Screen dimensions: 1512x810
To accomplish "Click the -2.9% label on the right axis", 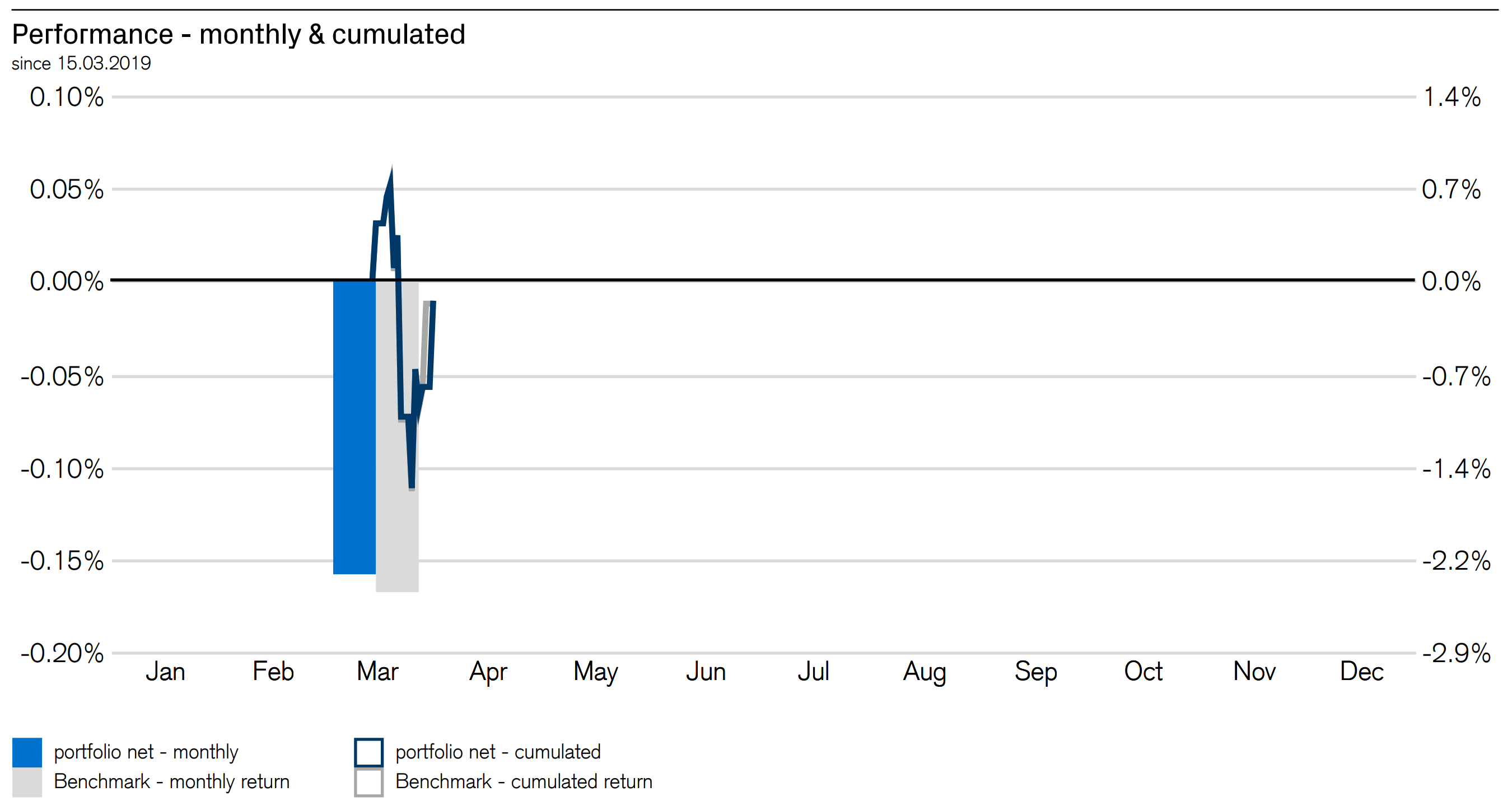I will tap(1455, 653).
